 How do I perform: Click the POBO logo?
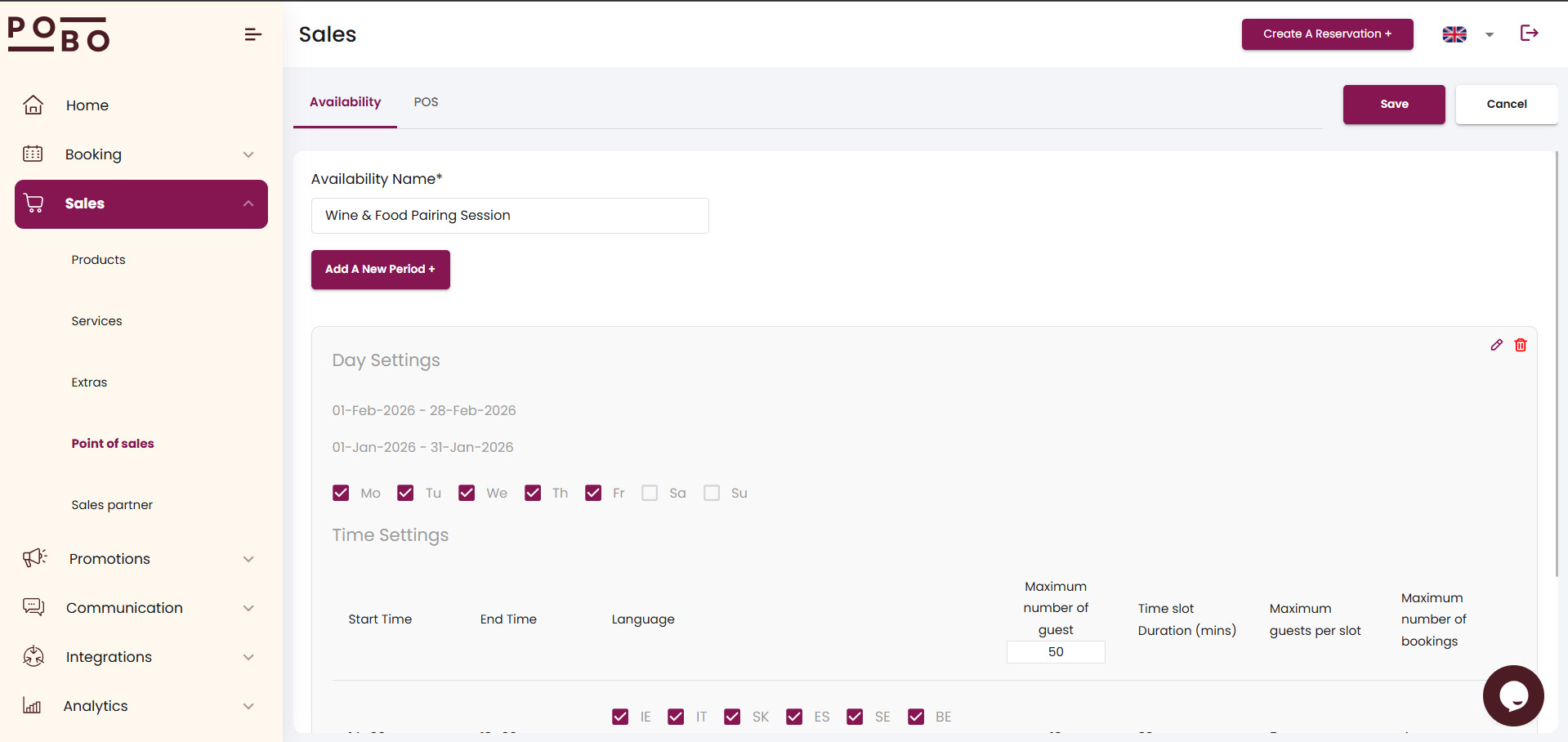point(59,34)
